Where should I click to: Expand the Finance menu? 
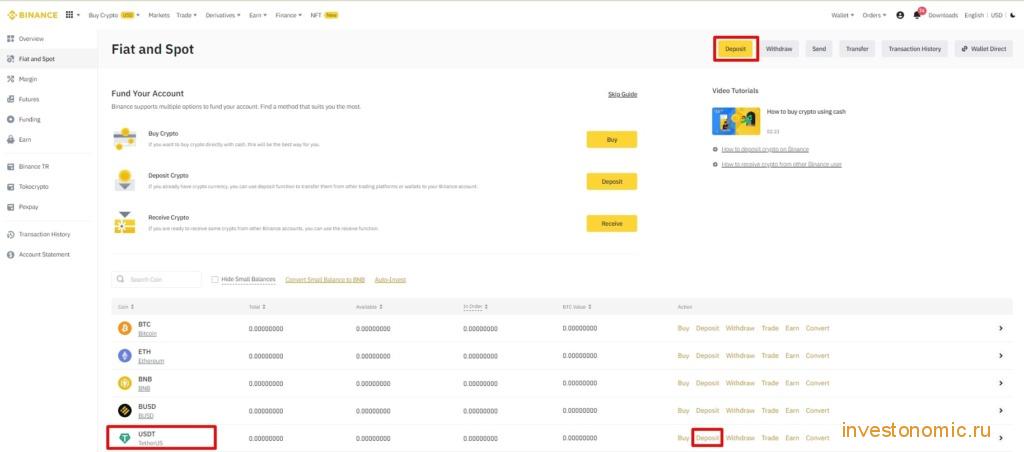[x=289, y=15]
